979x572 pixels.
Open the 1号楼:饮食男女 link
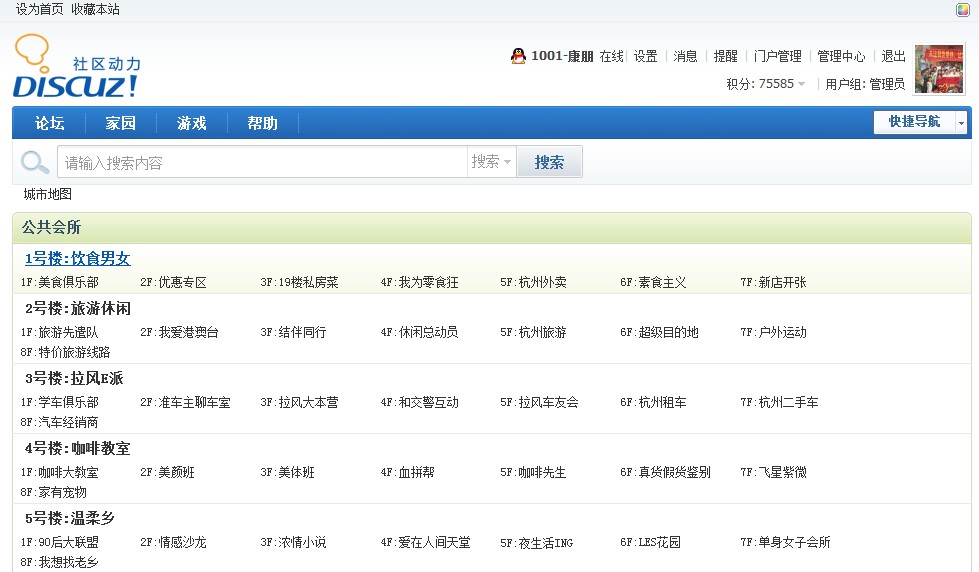77,259
